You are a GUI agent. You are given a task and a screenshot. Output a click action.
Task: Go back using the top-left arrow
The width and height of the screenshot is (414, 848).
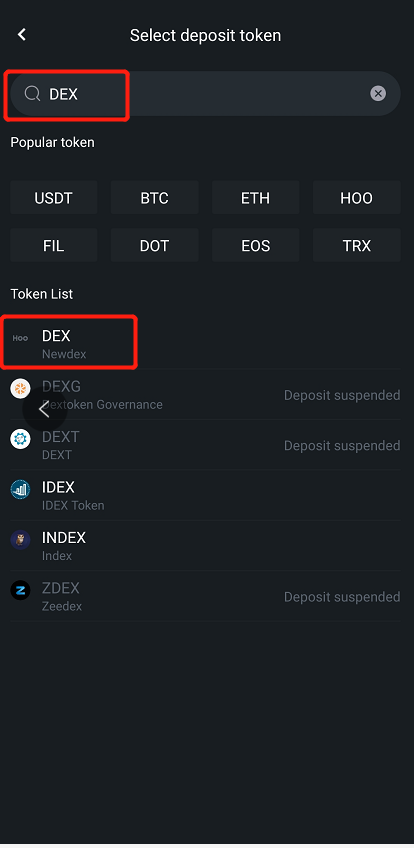22,35
